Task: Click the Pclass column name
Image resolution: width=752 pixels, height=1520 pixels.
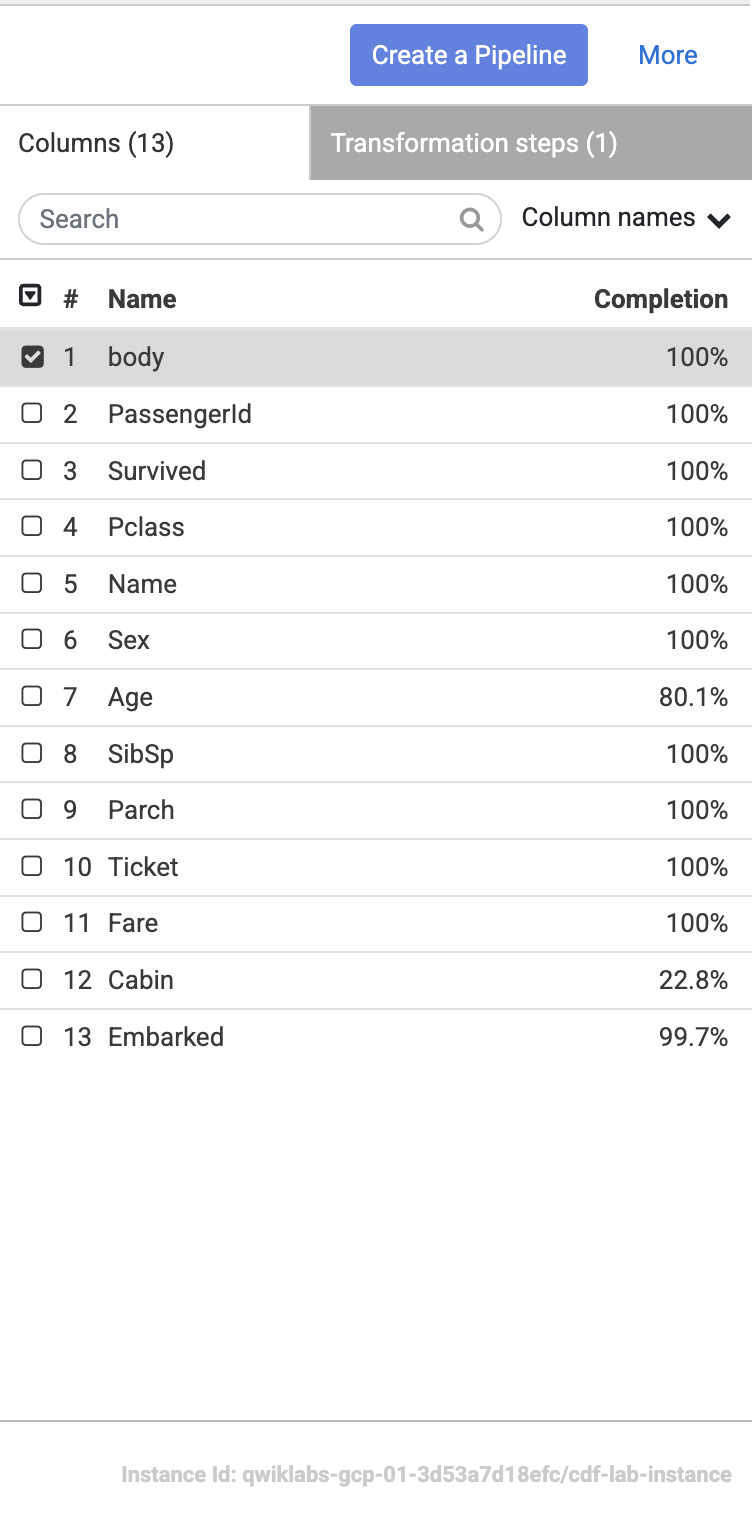Action: (146, 527)
